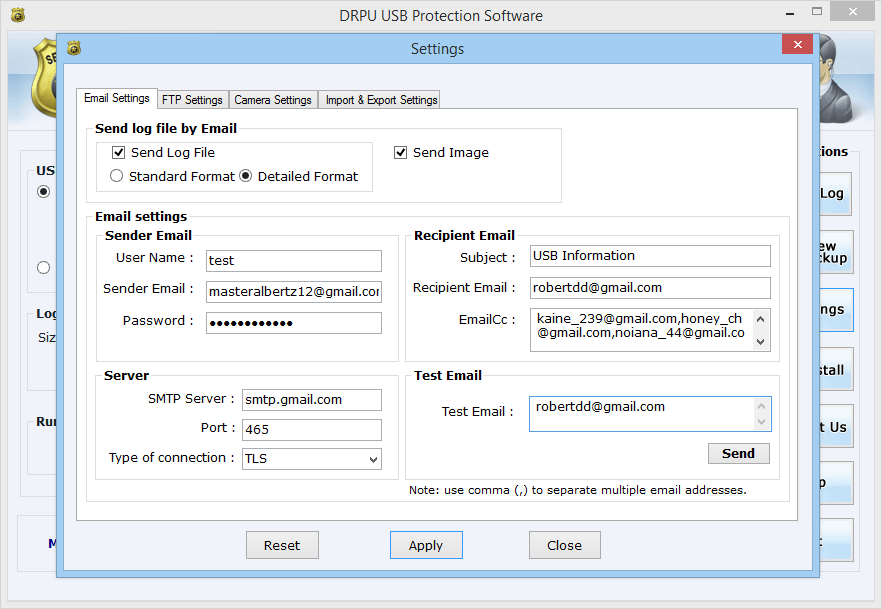Viewport: 882px width, 609px height.
Task: Click the Apply button
Action: (426, 545)
